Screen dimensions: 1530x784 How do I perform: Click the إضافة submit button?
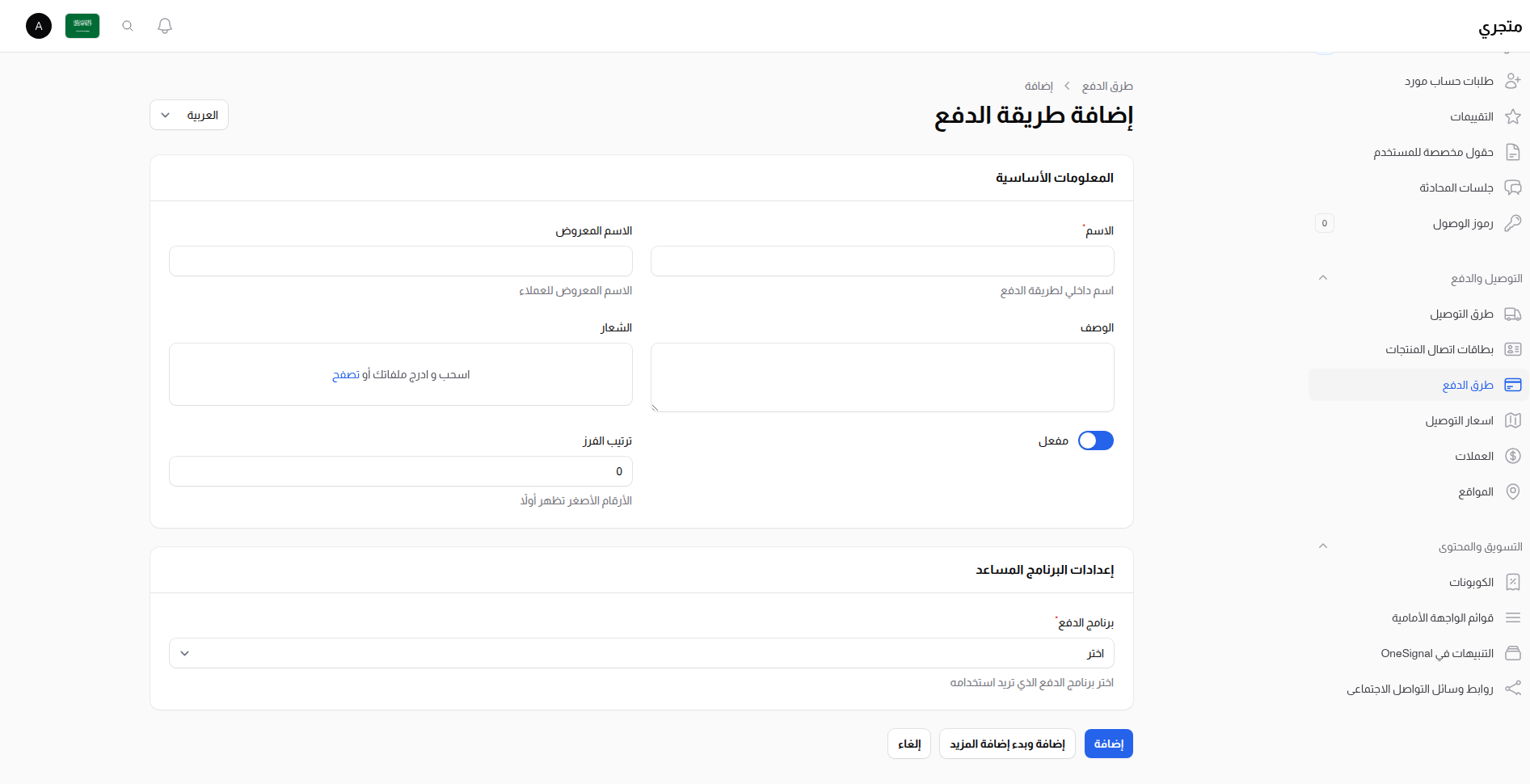tap(1108, 744)
